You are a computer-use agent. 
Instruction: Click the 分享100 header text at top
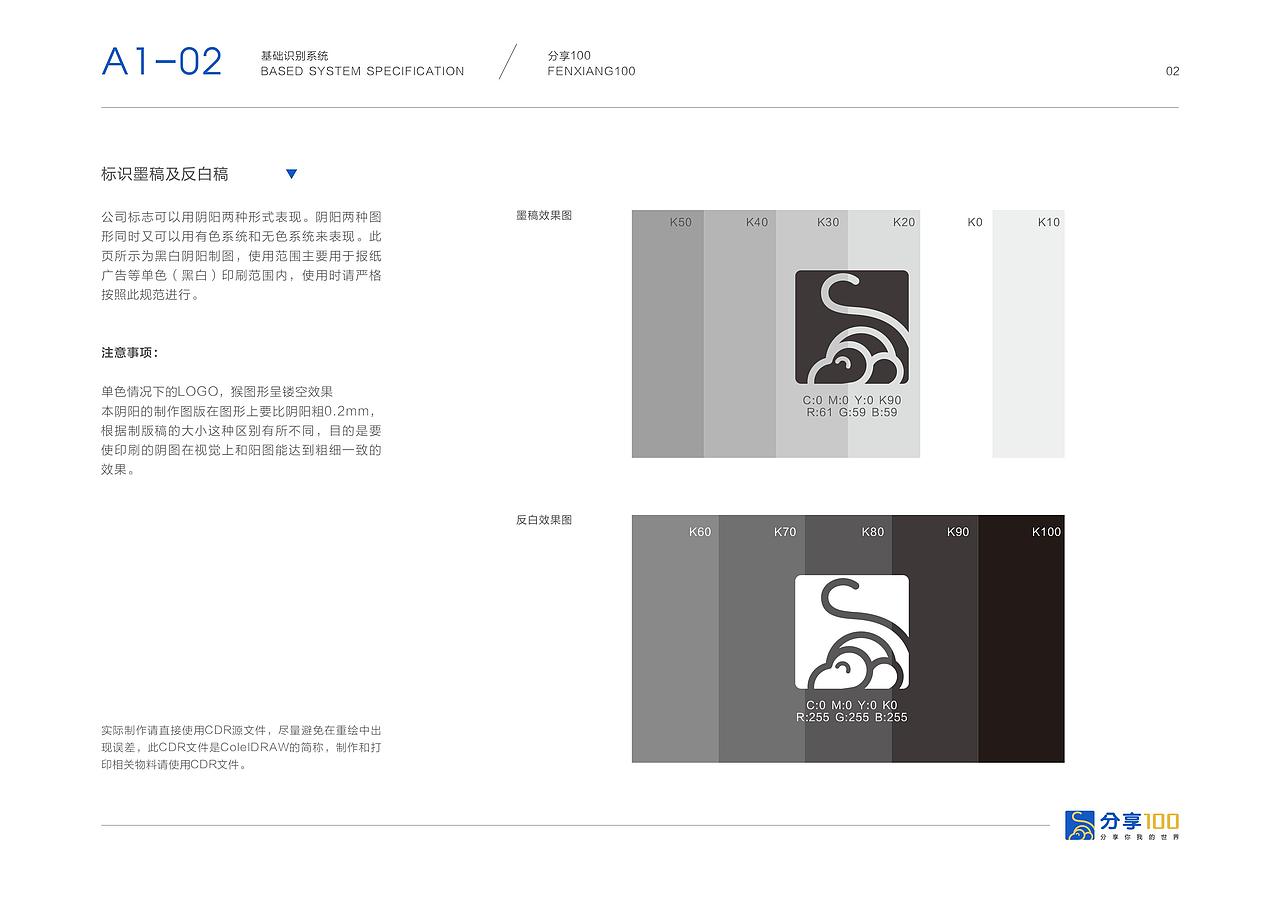[570, 56]
